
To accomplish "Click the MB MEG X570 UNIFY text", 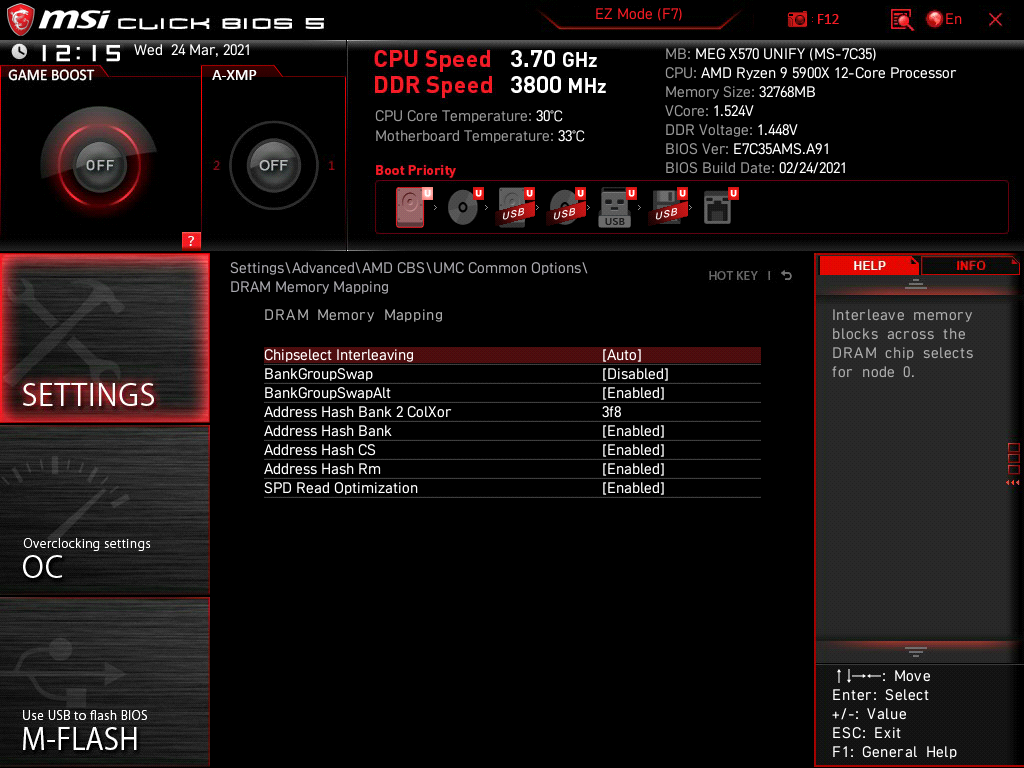I will pos(771,54).
